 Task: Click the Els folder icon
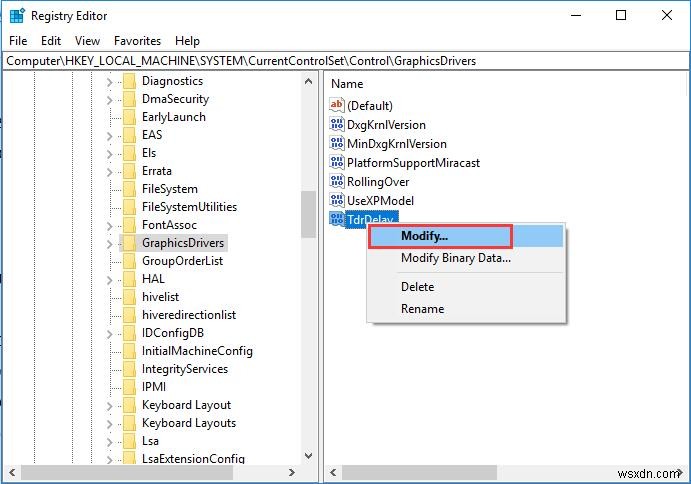point(130,153)
